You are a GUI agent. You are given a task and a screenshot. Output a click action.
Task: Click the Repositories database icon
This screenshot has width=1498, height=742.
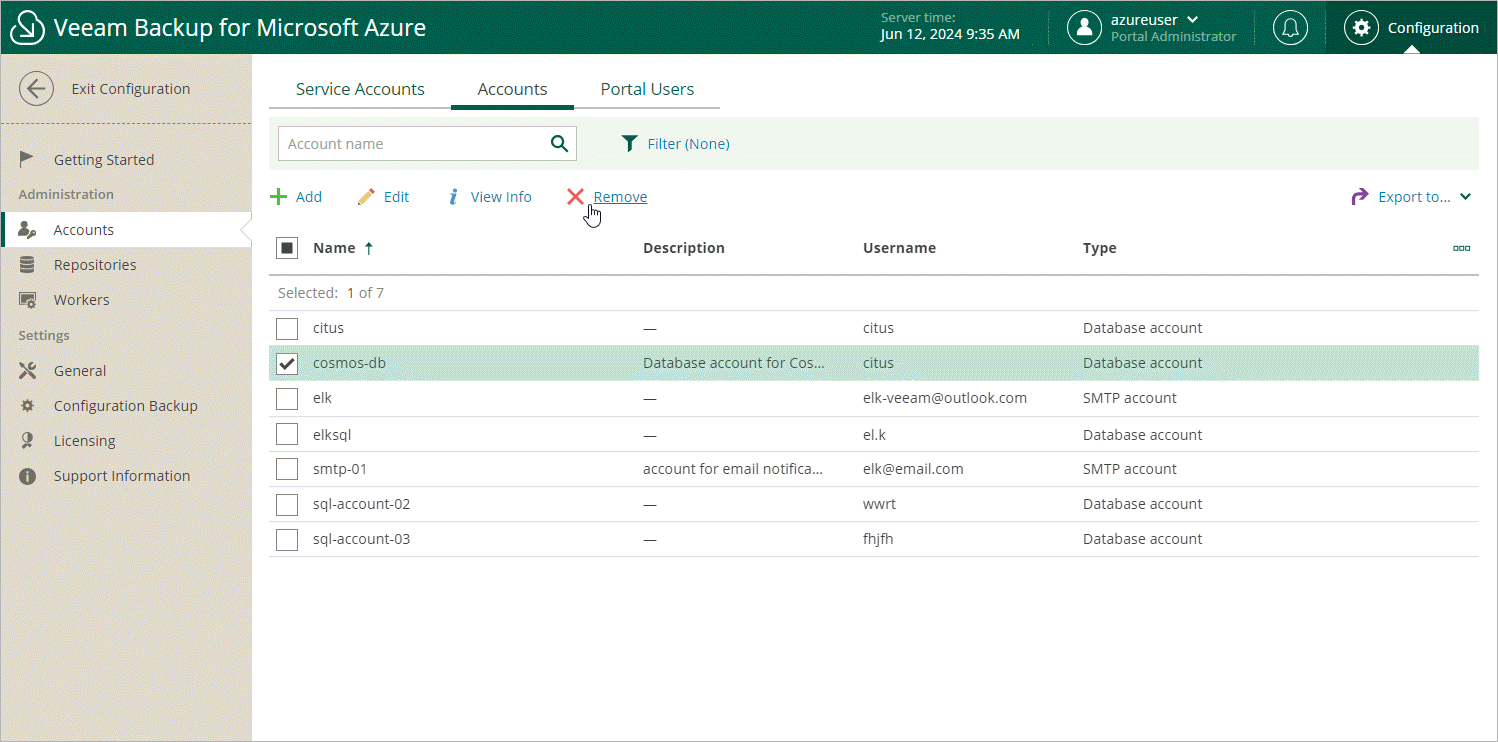[x=27, y=265]
